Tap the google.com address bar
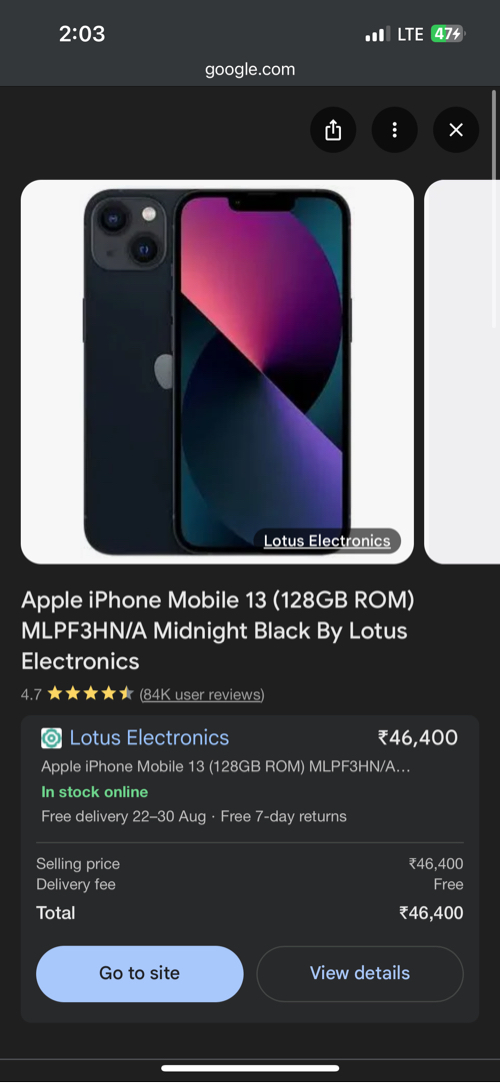Image resolution: width=500 pixels, height=1083 pixels. coord(250,69)
